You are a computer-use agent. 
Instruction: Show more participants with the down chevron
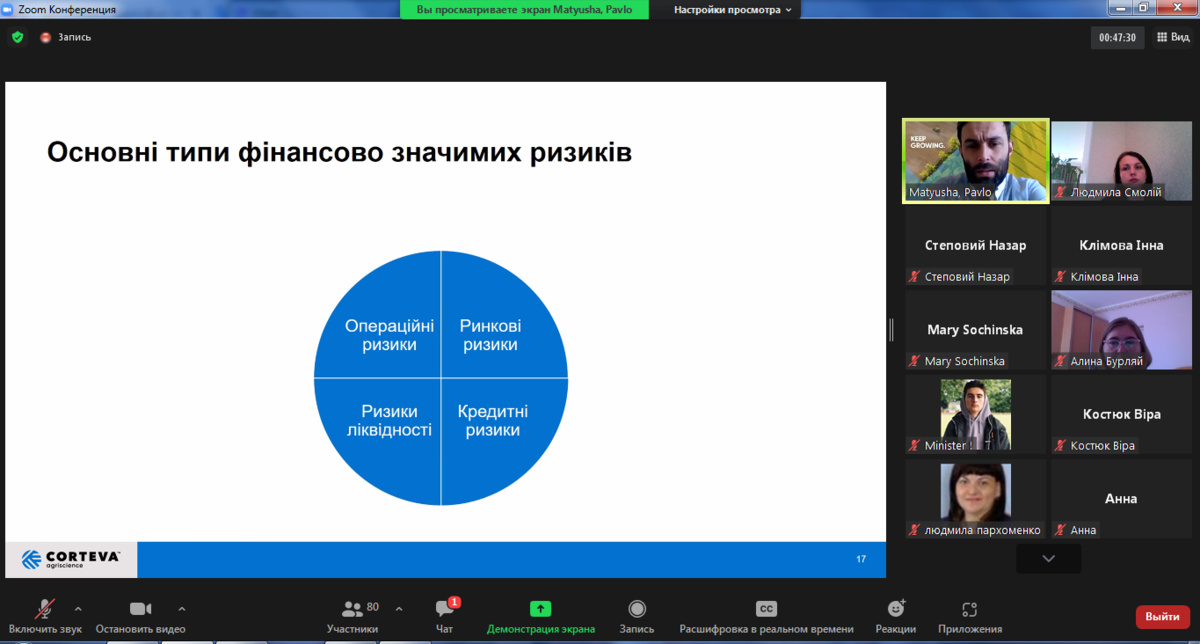point(1048,559)
